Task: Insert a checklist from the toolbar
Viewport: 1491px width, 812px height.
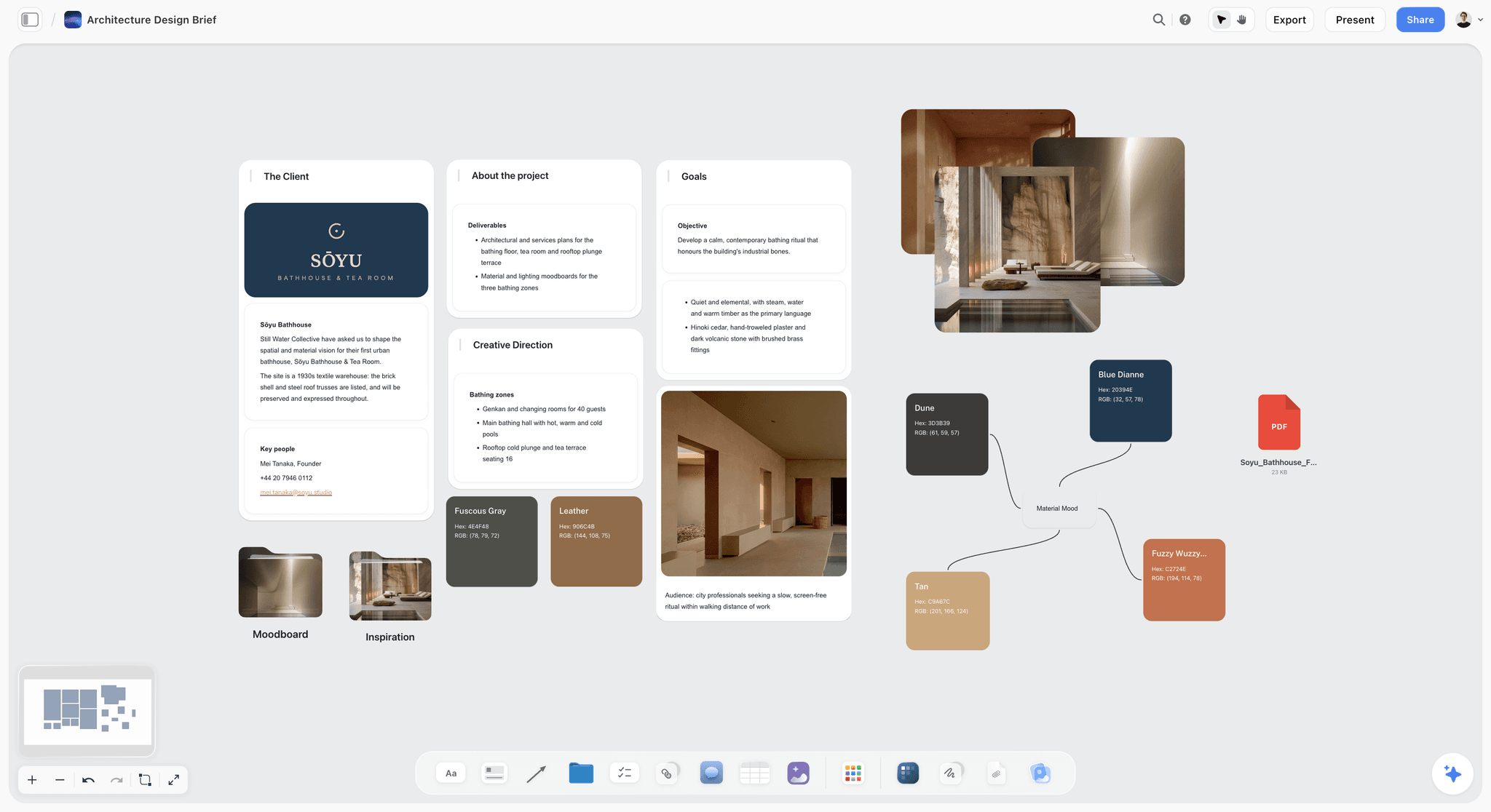Action: [x=624, y=773]
